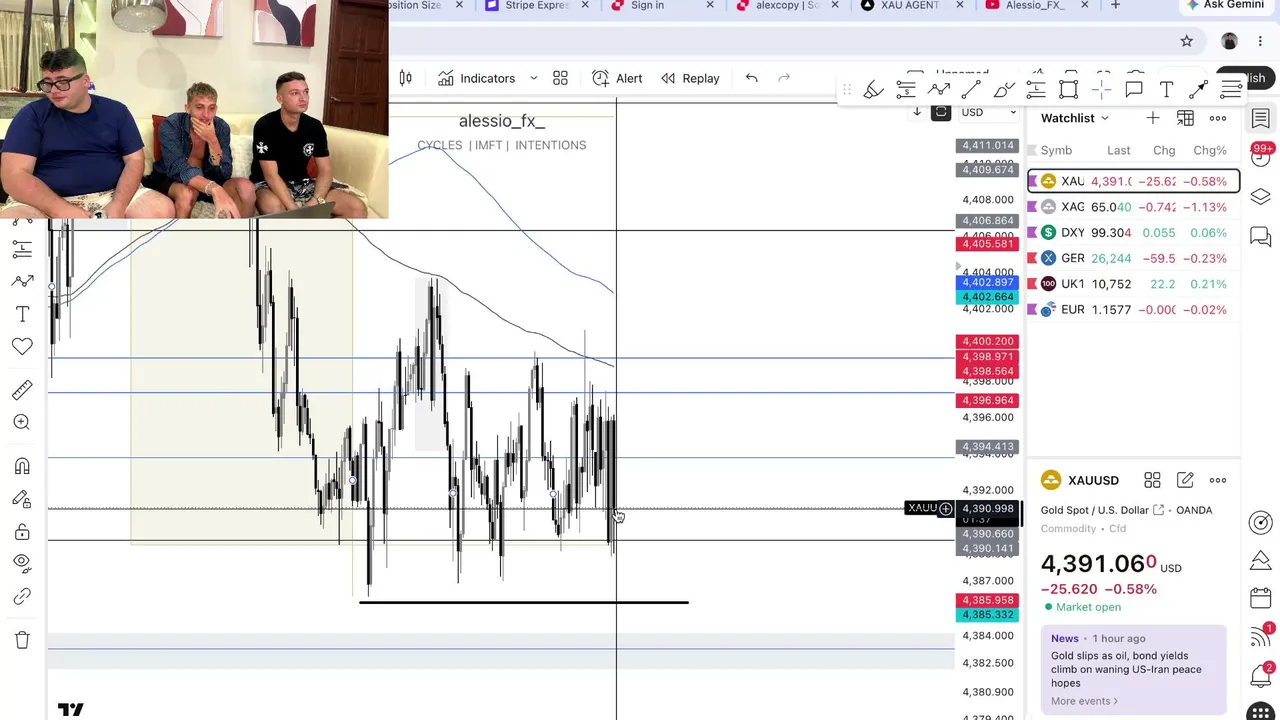The width and height of the screenshot is (1280, 720).
Task: Select the brush tool in favorites toolbar
Action: pos(1004,90)
